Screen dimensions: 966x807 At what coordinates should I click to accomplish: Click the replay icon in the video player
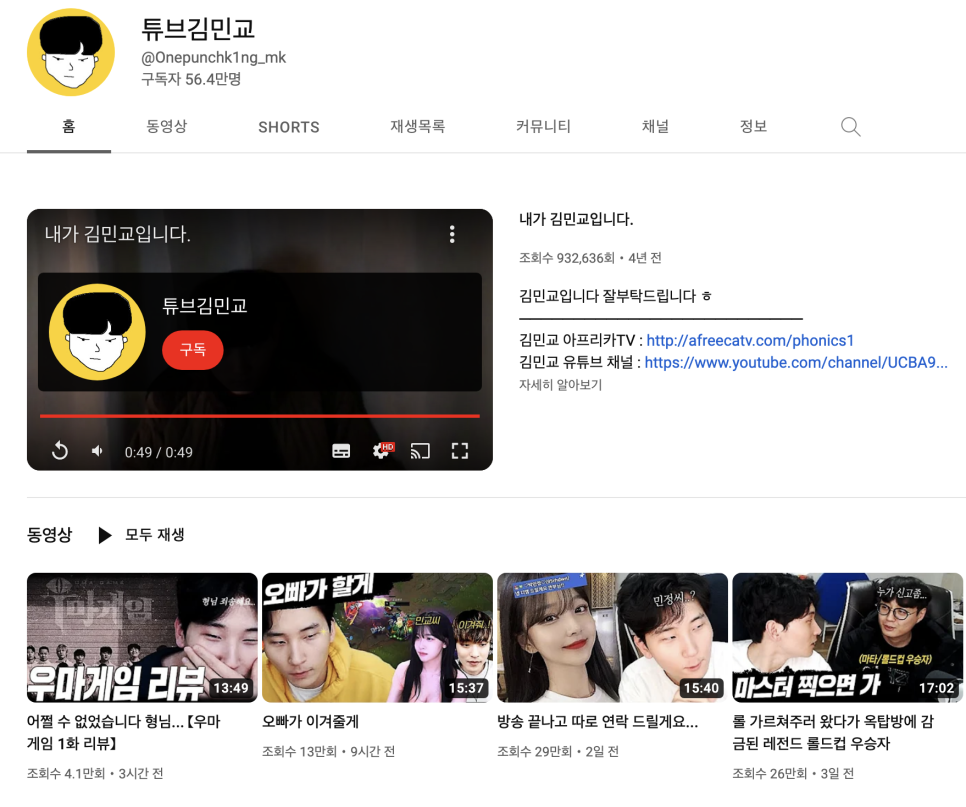pos(60,451)
